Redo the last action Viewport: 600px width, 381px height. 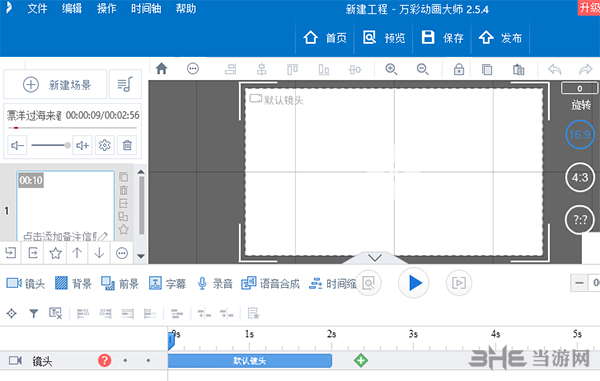[x=585, y=69]
